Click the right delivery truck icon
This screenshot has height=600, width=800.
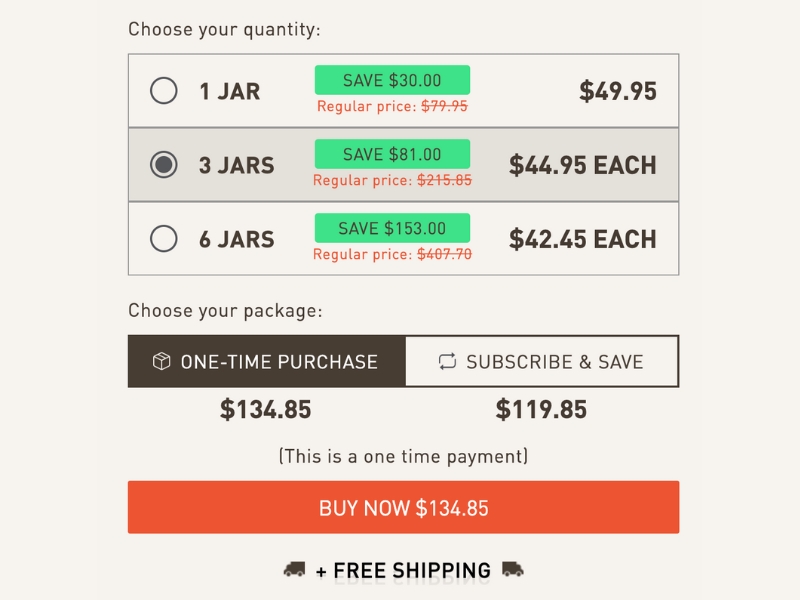pos(513,569)
